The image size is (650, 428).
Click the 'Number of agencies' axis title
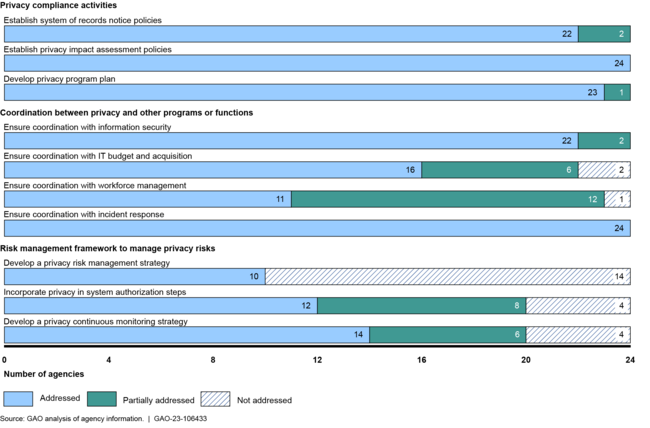click(x=43, y=377)
